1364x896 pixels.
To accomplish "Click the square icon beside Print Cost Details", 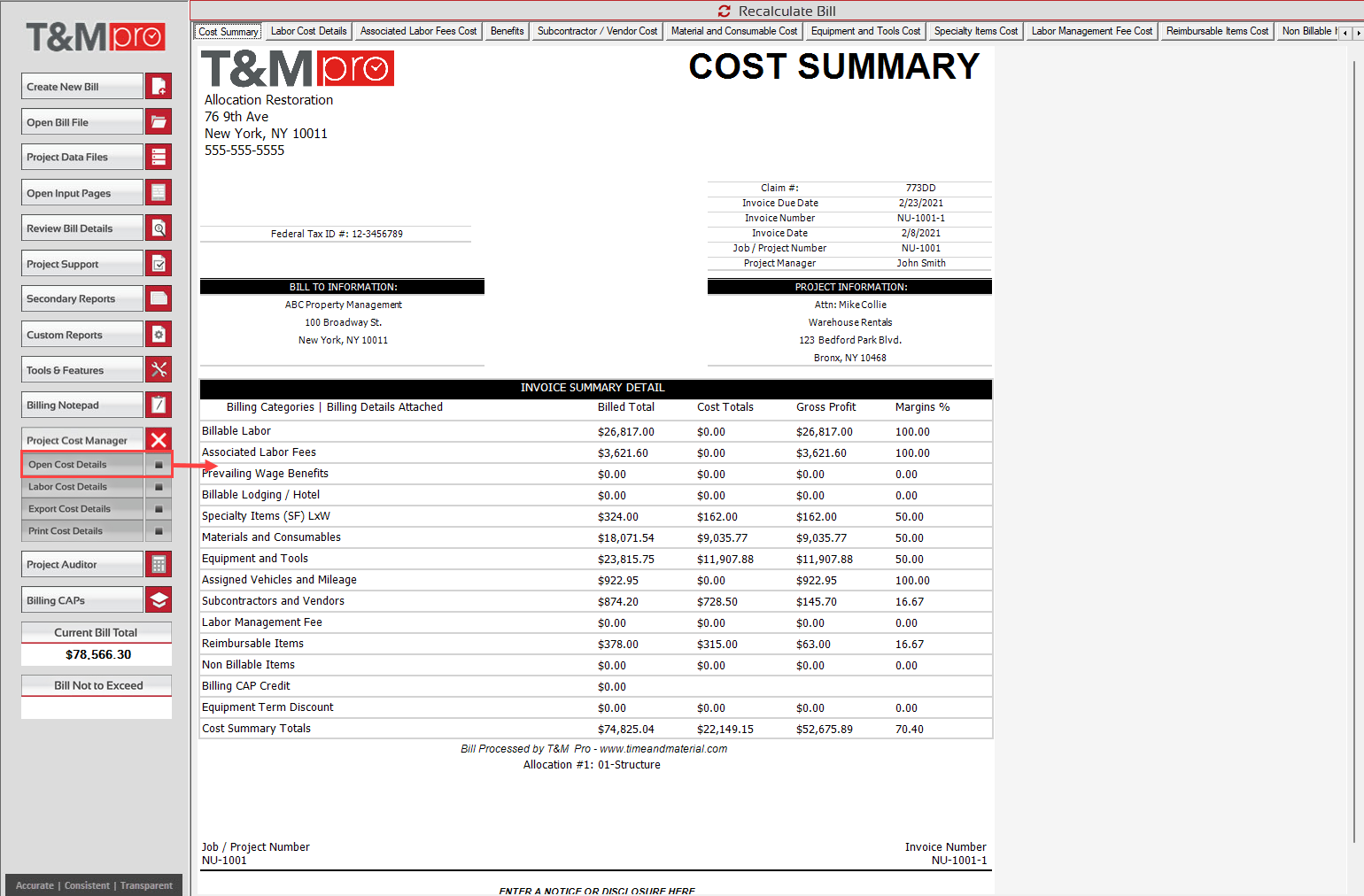I will coord(159,530).
